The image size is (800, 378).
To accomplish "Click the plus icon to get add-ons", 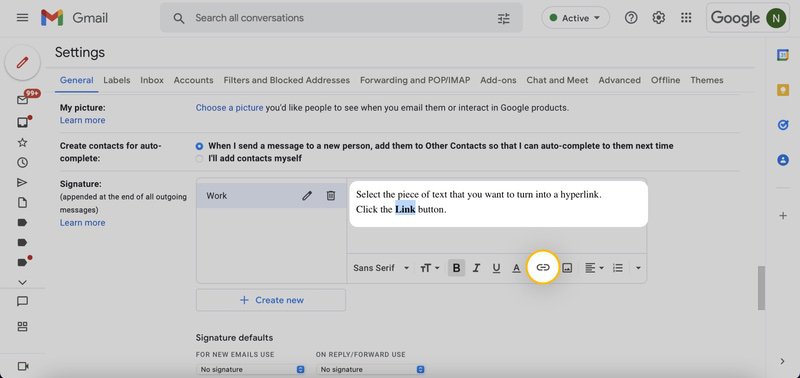I will click(783, 216).
